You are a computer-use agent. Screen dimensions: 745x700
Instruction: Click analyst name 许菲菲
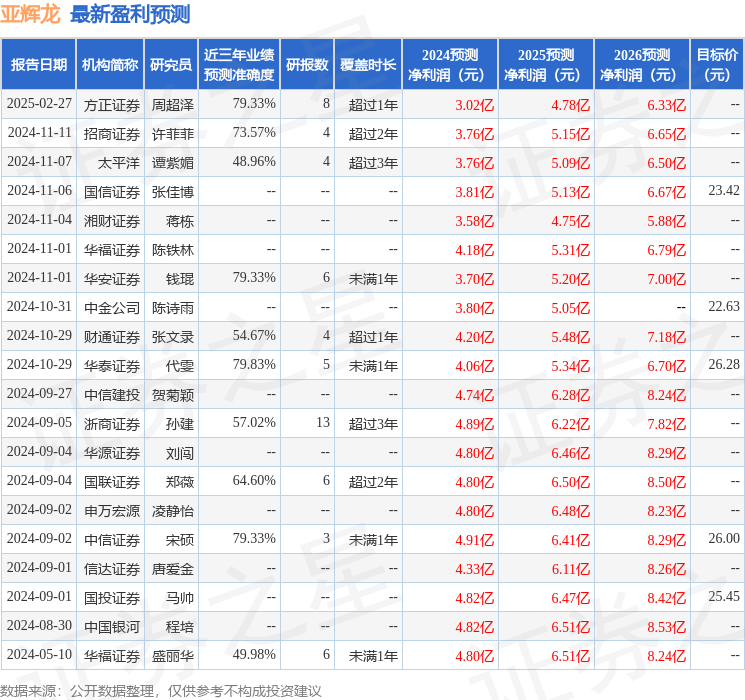click(x=172, y=133)
